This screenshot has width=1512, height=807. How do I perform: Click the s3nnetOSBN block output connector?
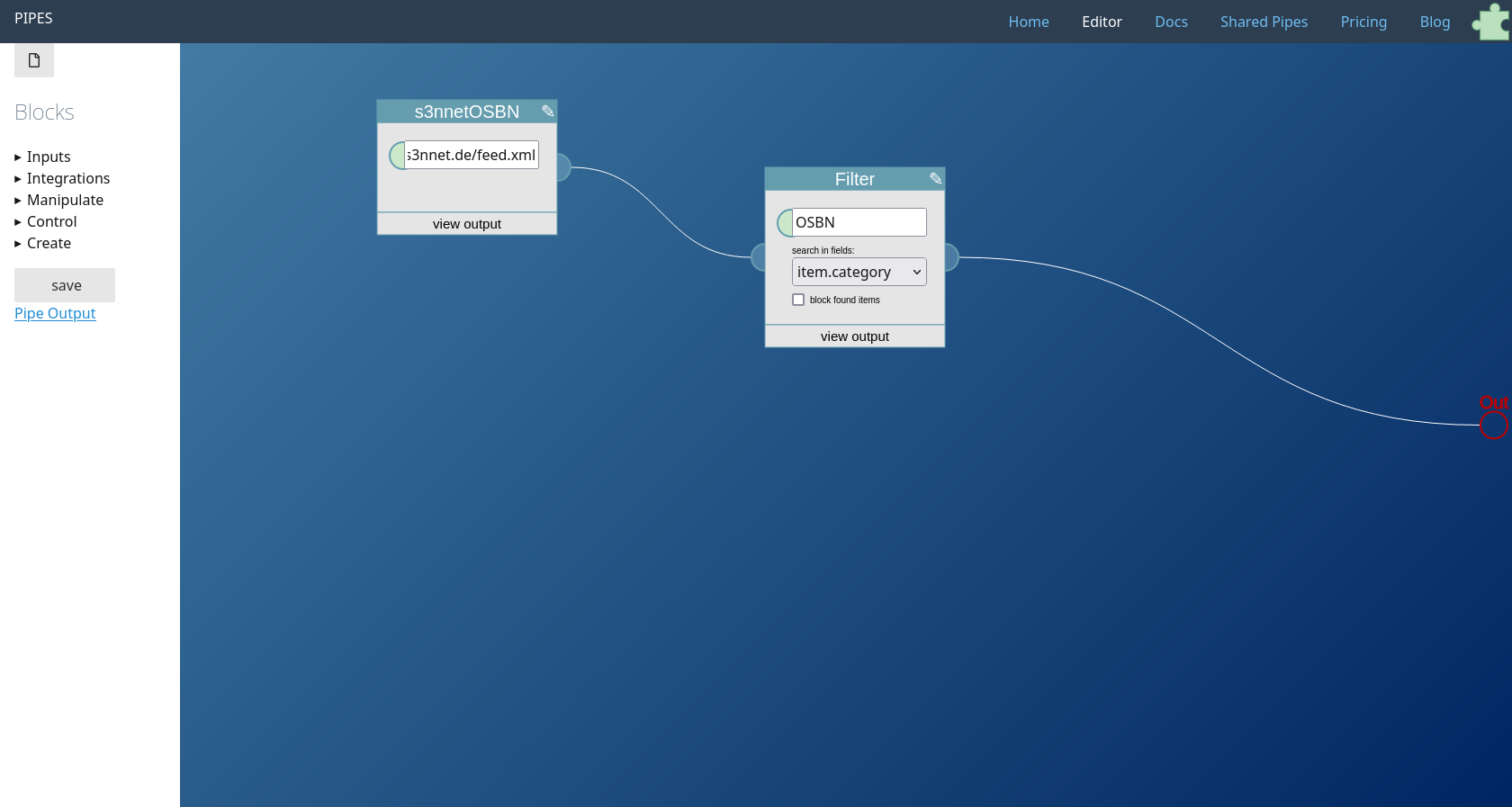(563, 167)
